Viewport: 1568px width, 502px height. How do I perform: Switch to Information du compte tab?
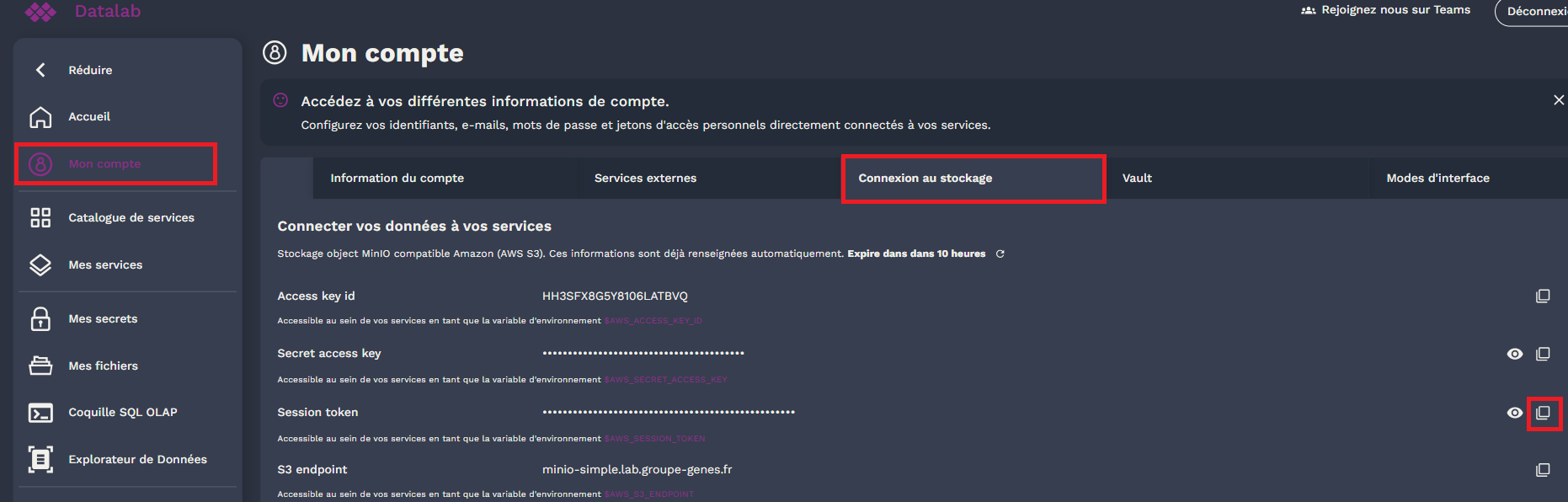click(397, 178)
